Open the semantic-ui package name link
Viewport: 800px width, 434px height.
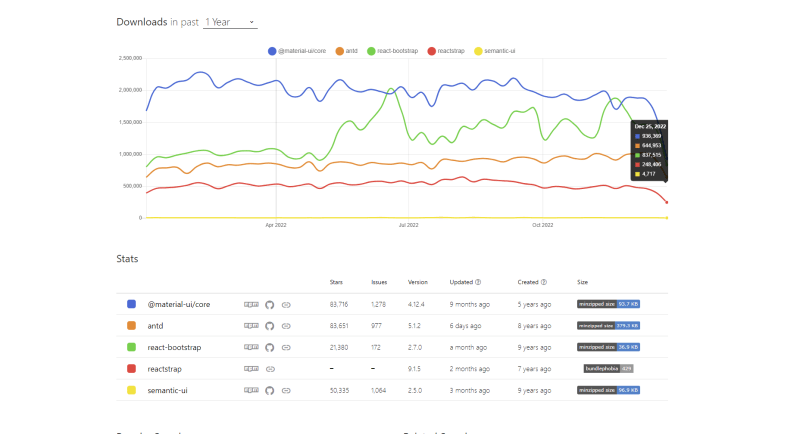coord(167,390)
